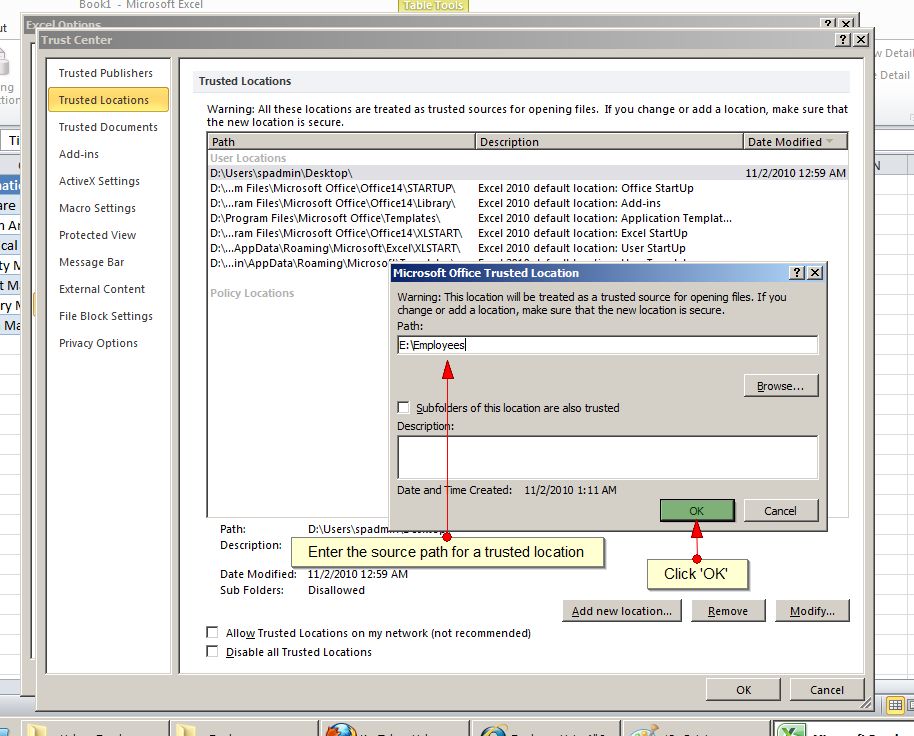
Task: Close the Microsoft Office Trusted Location dialog
Action: pyautogui.click(x=815, y=272)
